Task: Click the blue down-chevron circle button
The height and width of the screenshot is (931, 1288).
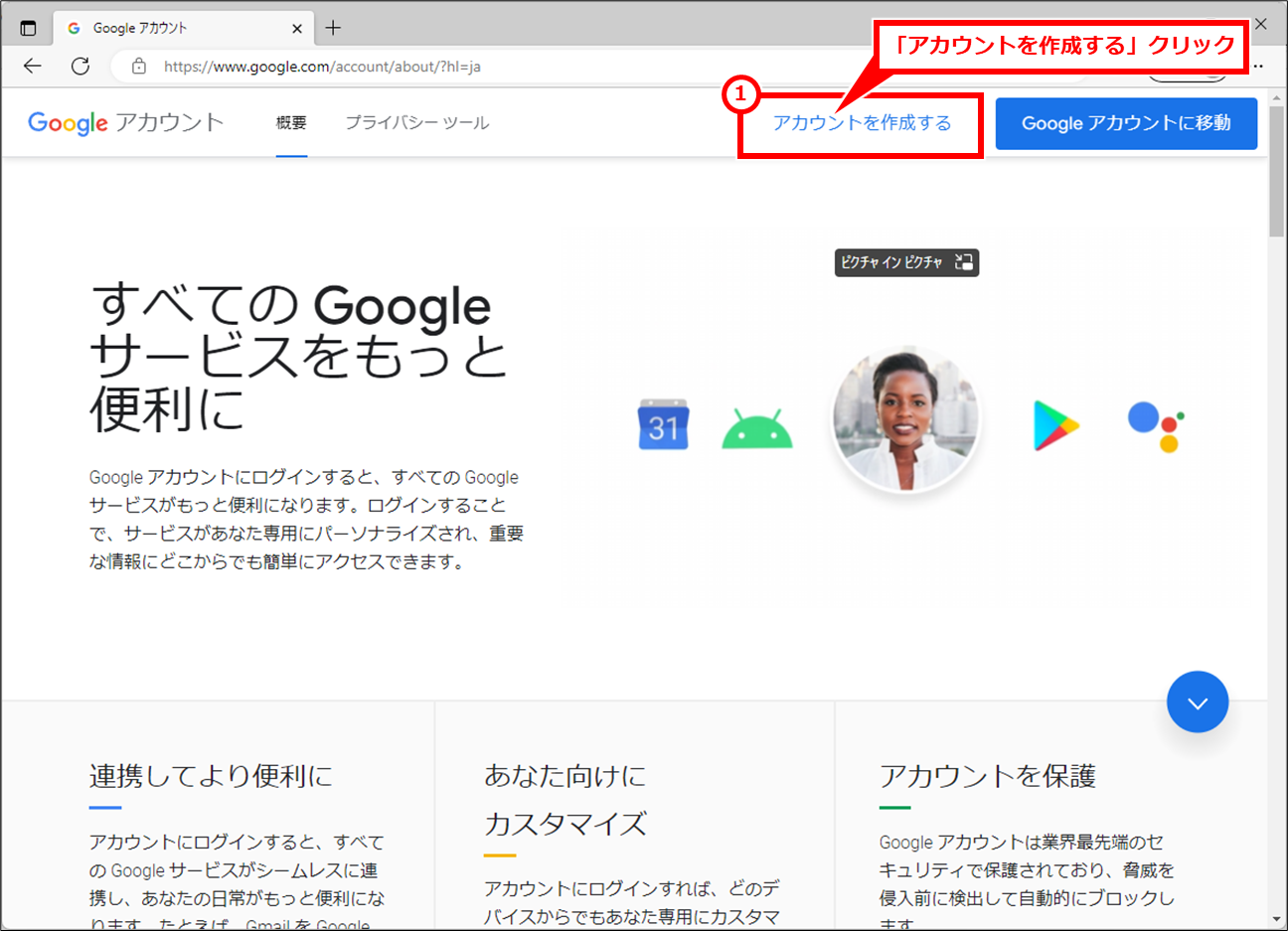Action: (1198, 701)
